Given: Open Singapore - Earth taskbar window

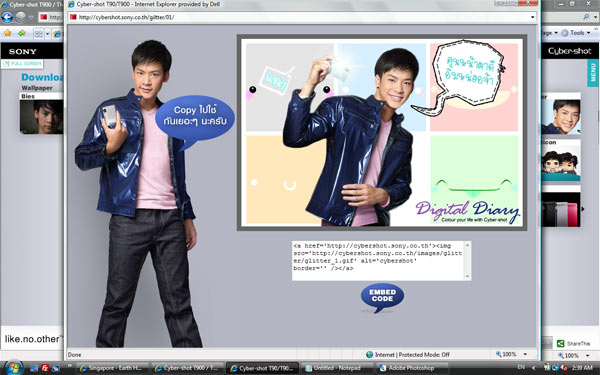Looking at the screenshot, I should (x=112, y=368).
